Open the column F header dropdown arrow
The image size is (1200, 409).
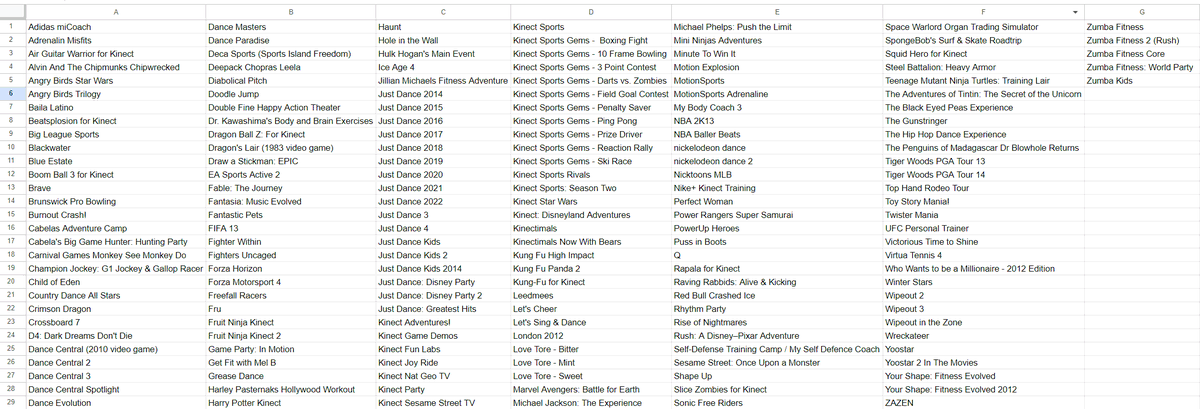coord(1075,12)
